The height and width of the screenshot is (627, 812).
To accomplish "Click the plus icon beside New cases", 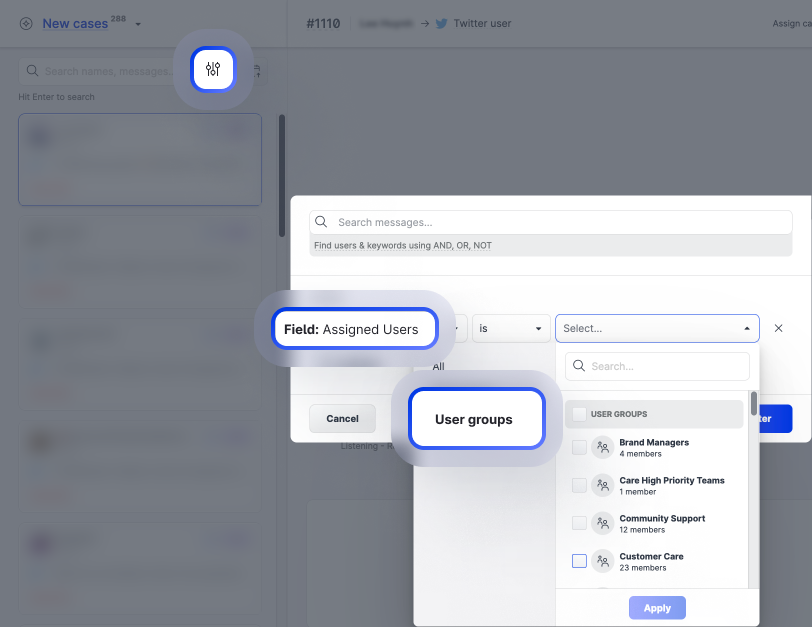I will [26, 24].
